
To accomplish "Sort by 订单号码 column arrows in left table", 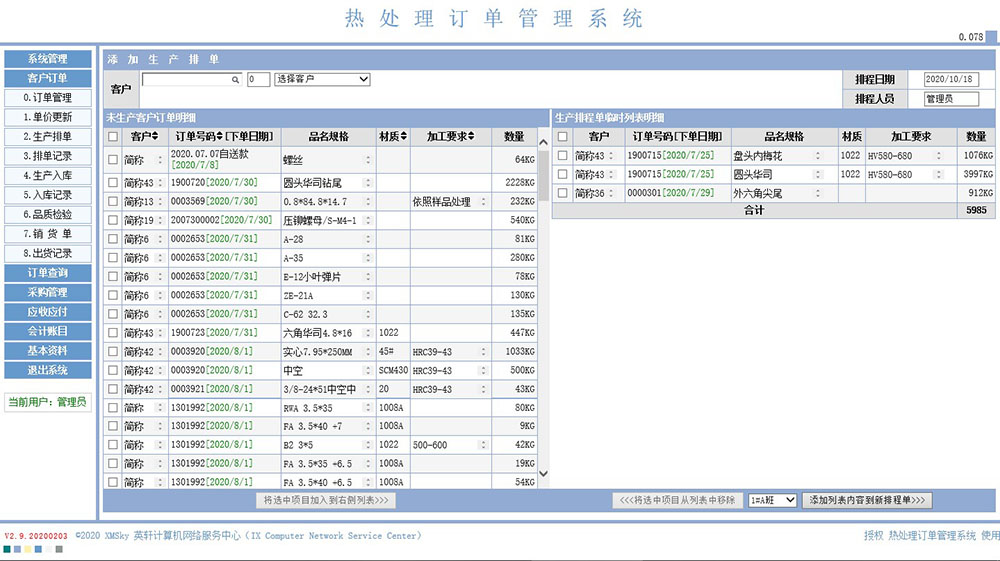I will coord(220,136).
